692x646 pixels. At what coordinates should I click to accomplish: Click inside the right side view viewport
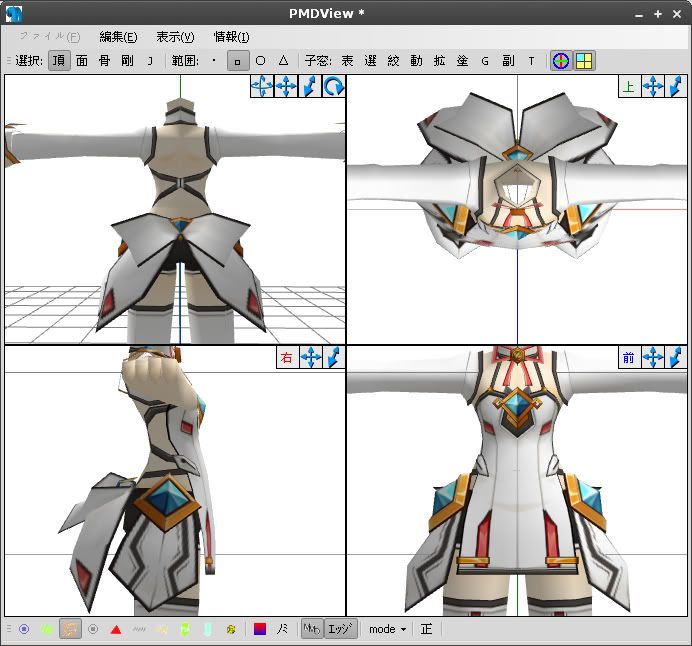(175, 481)
